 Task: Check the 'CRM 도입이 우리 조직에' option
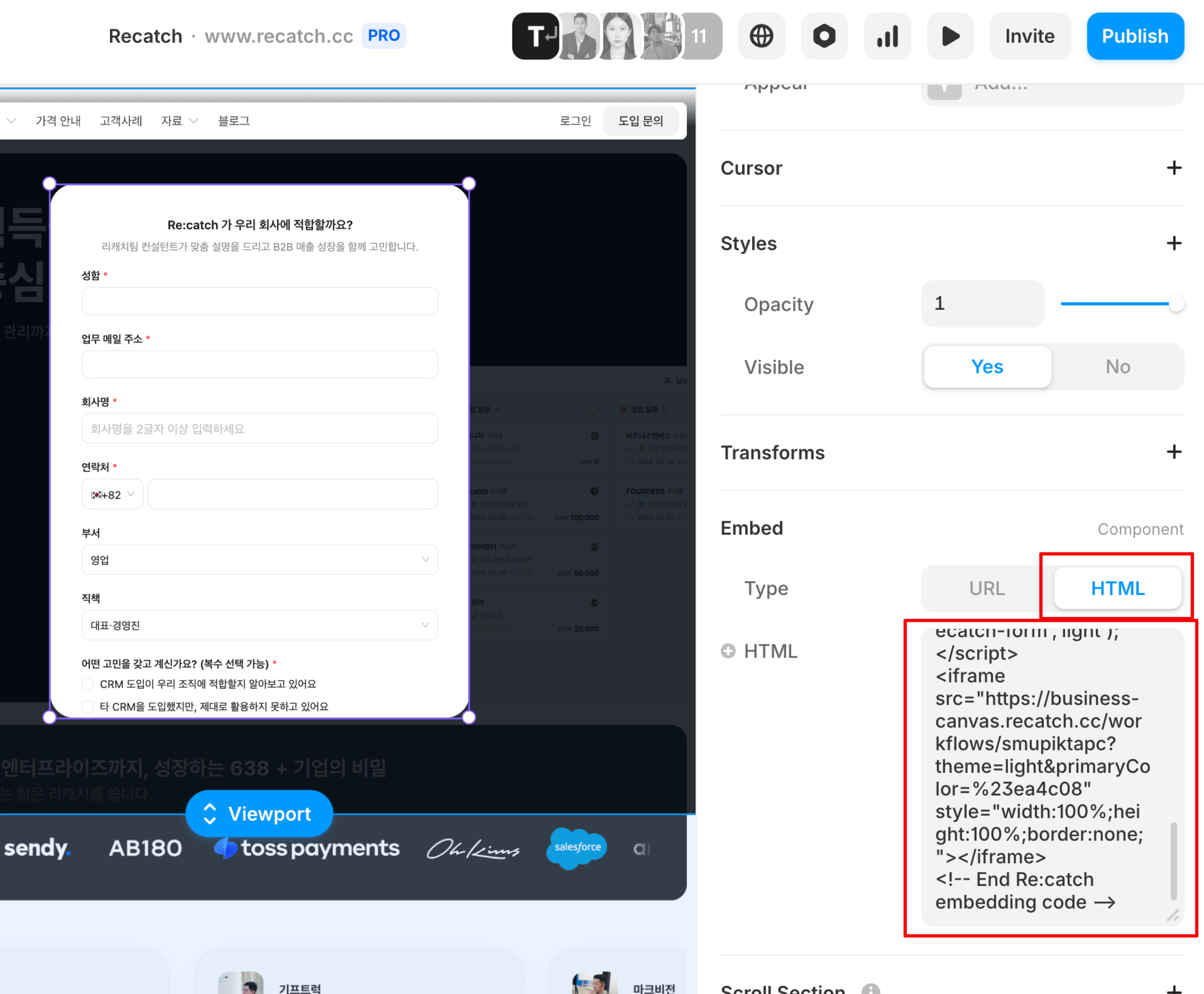click(x=88, y=684)
